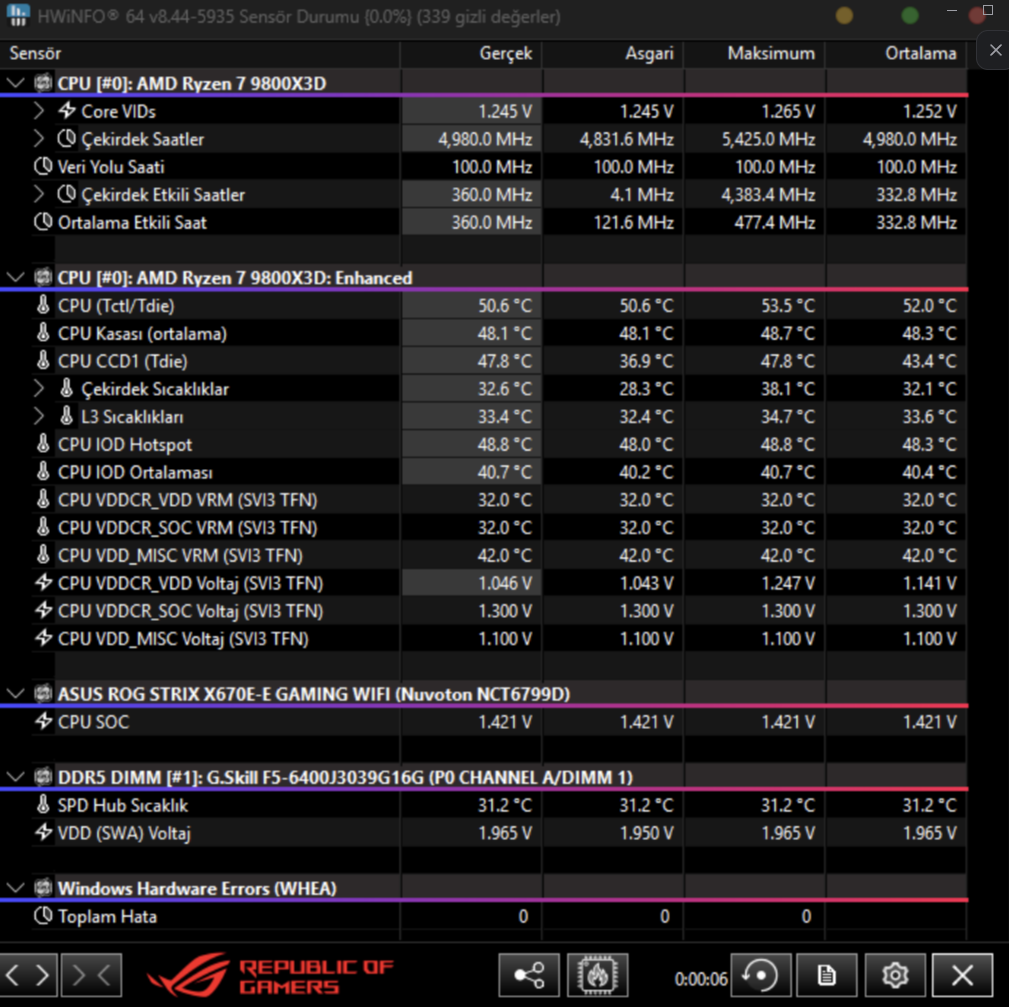Click chip icon of WHEA group
1009x1007 pixels.
pyautogui.click(x=43, y=888)
